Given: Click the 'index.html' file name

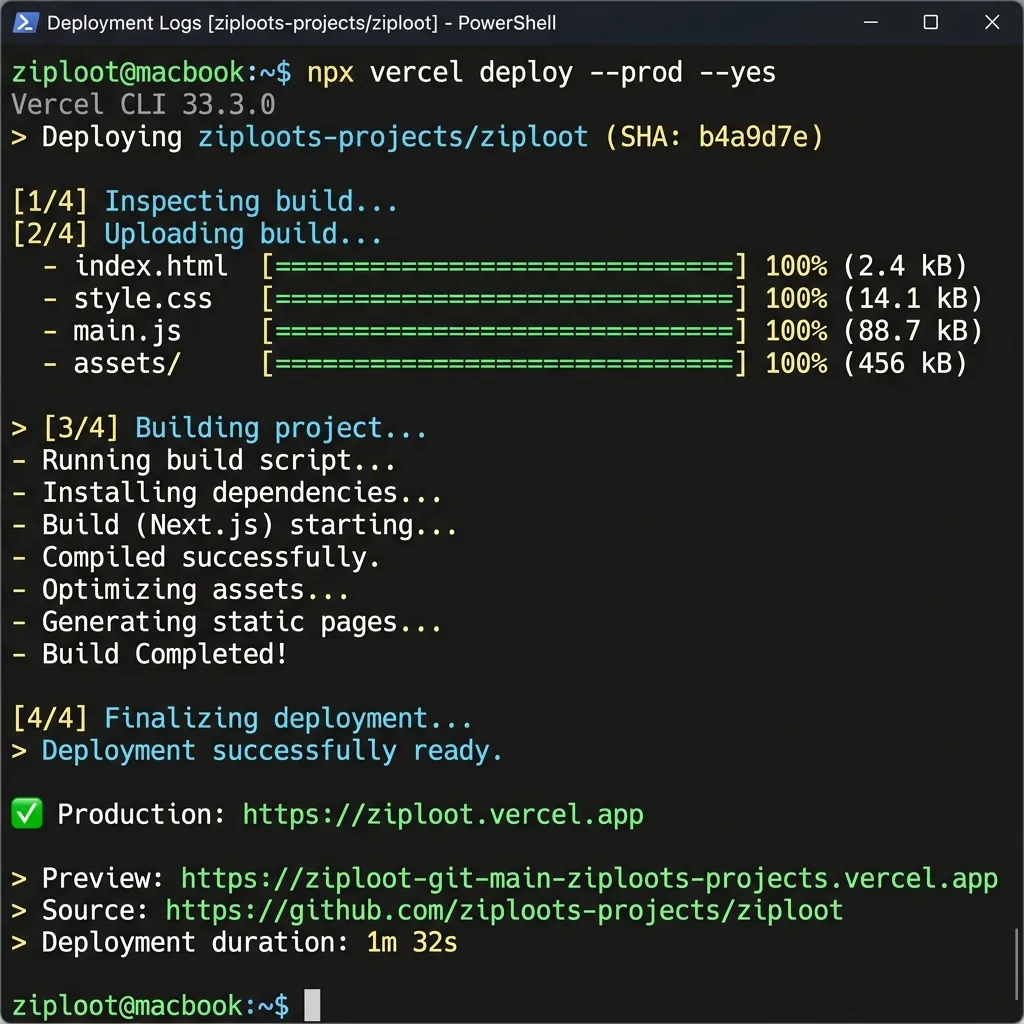Looking at the screenshot, I should tap(151, 266).
